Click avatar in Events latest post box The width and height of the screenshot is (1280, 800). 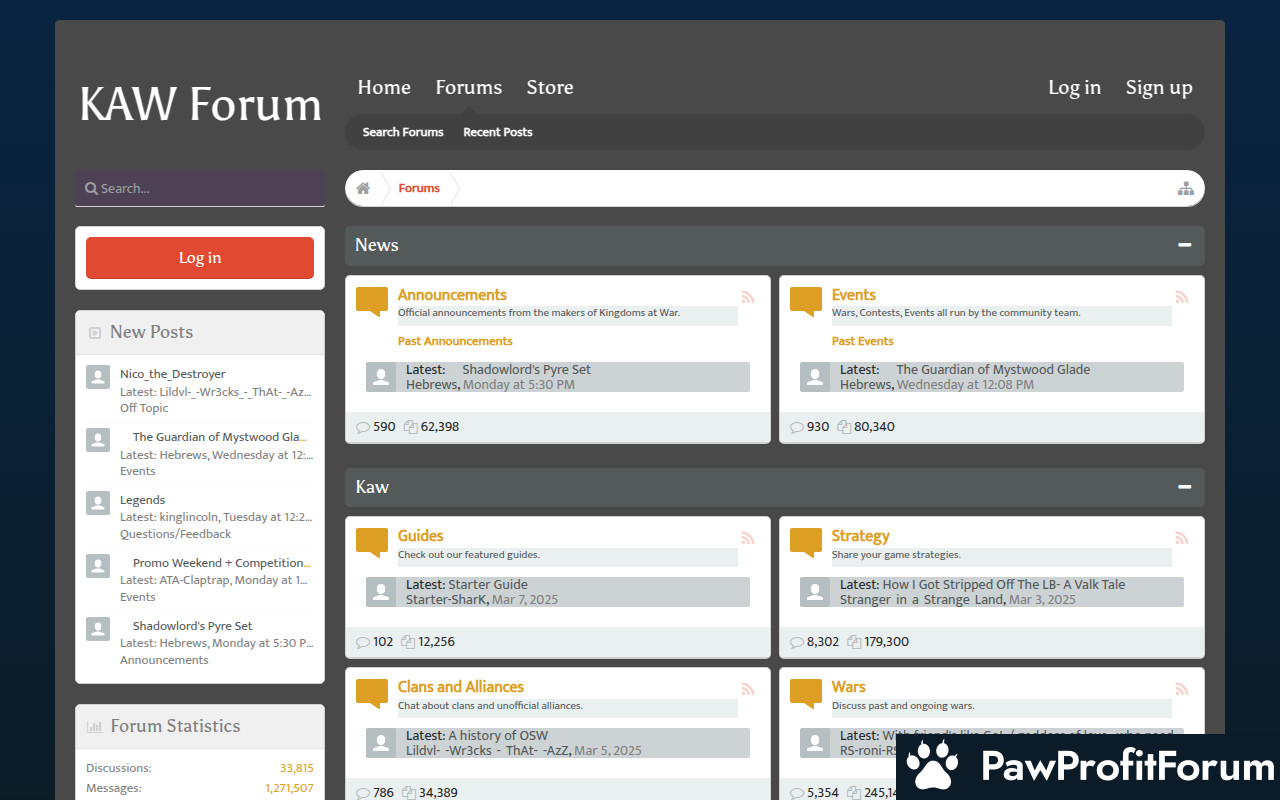(x=815, y=377)
